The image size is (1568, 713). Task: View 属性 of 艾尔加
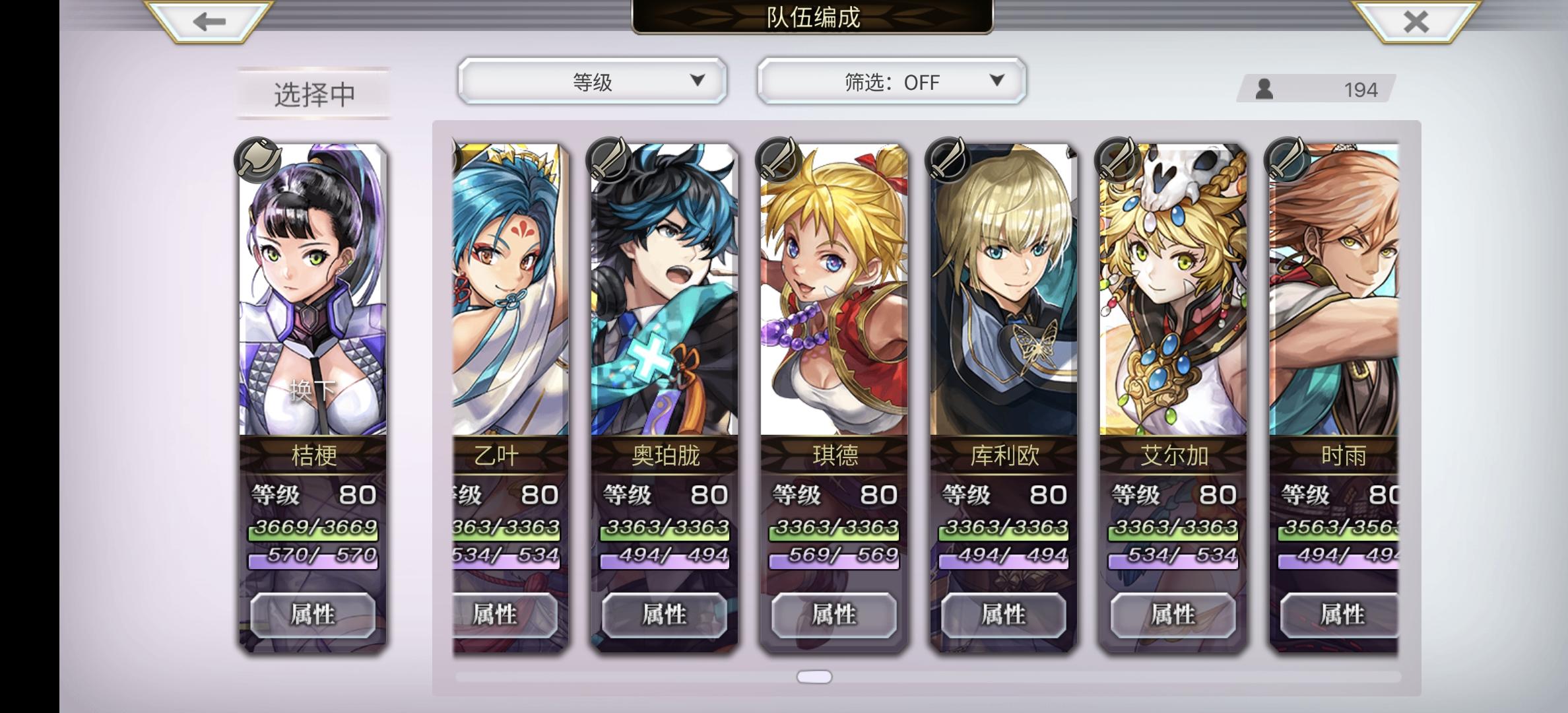point(1173,615)
